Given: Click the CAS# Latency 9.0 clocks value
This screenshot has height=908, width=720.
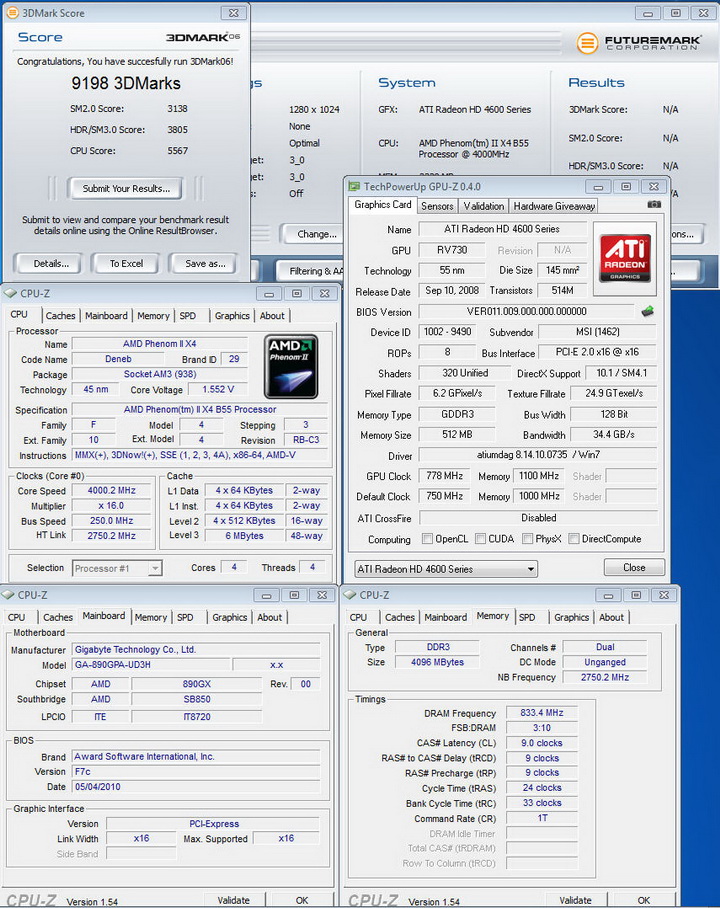Looking at the screenshot, I should tap(542, 743).
